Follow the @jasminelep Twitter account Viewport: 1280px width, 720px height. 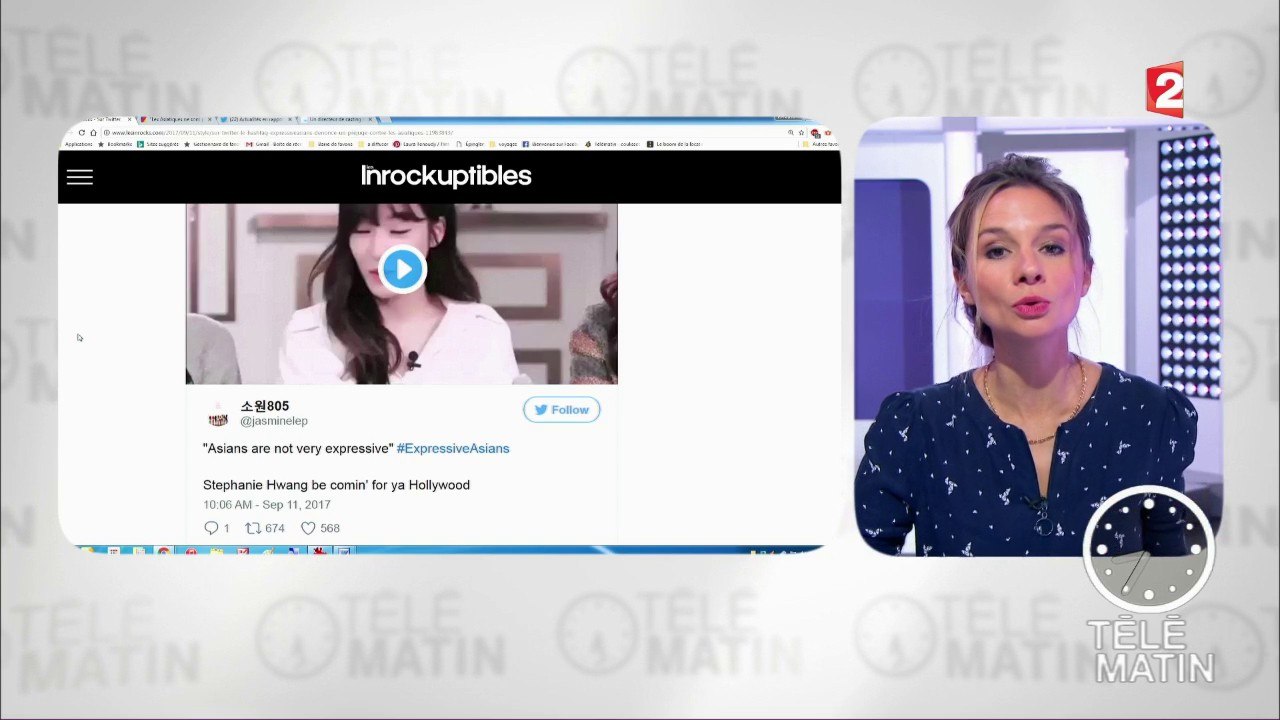click(x=562, y=409)
